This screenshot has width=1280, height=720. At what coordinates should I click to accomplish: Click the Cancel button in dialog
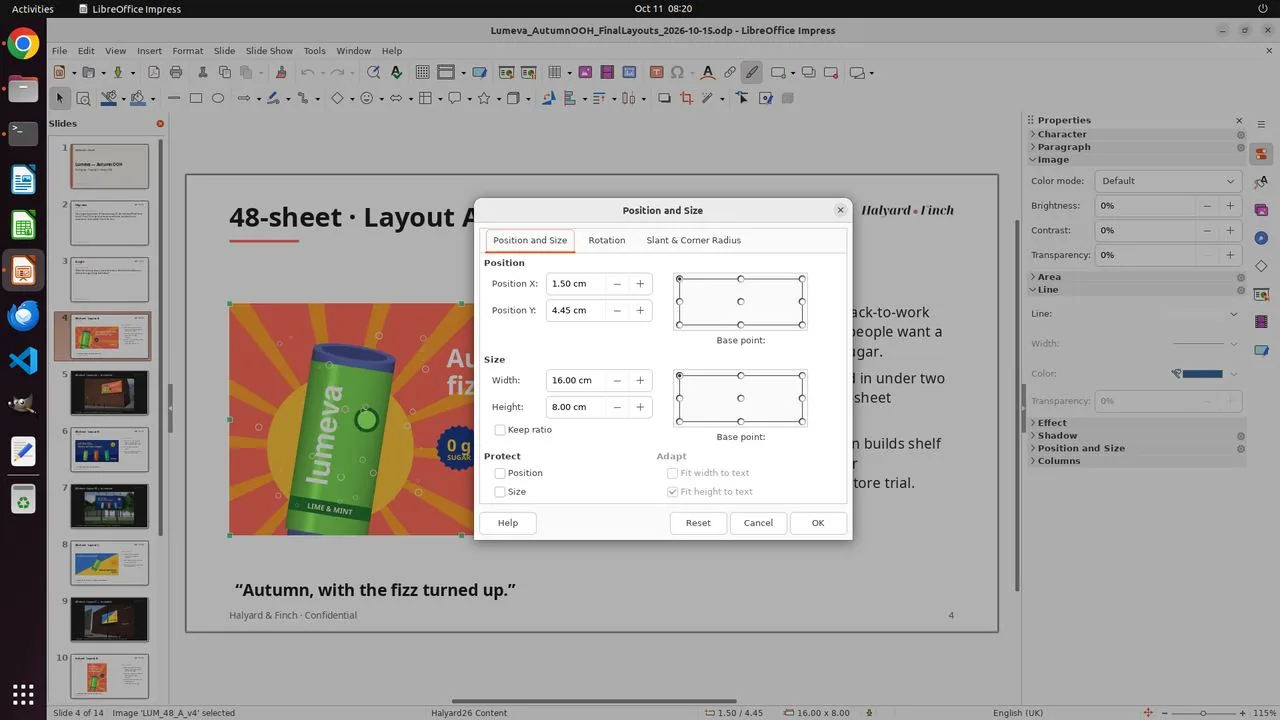tap(758, 523)
